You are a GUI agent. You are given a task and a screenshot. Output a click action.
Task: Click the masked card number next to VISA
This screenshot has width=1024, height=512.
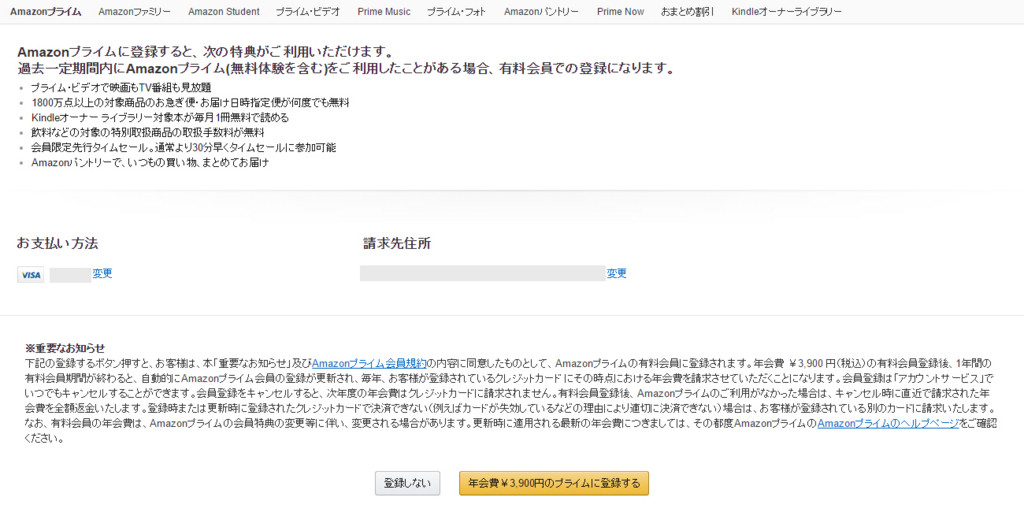[71, 275]
